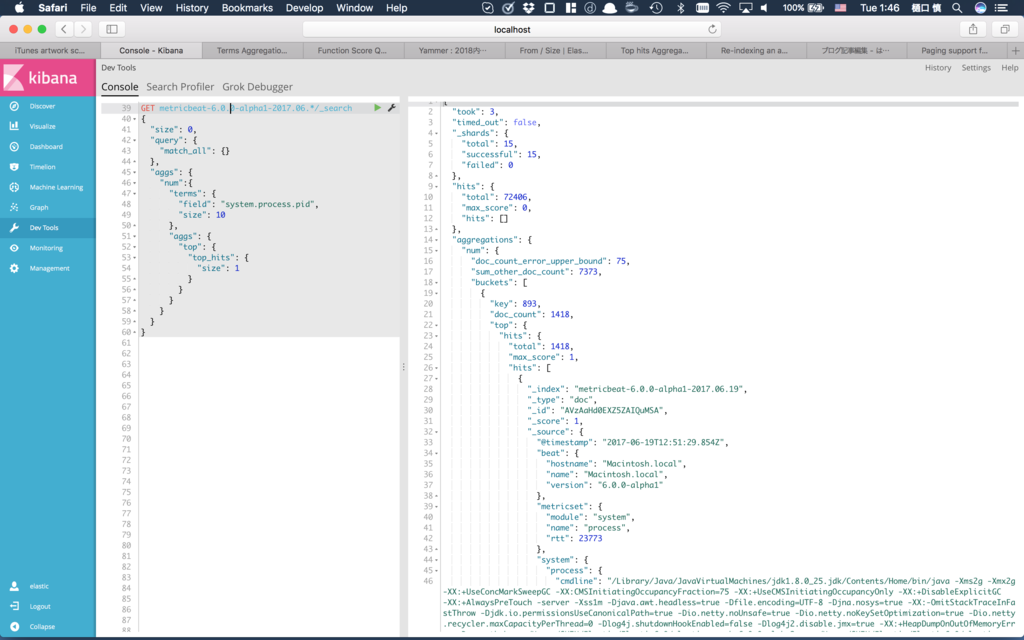Collapse the "terms" block at line 47
Viewport: 1024px width, 640px height.
(x=135, y=194)
